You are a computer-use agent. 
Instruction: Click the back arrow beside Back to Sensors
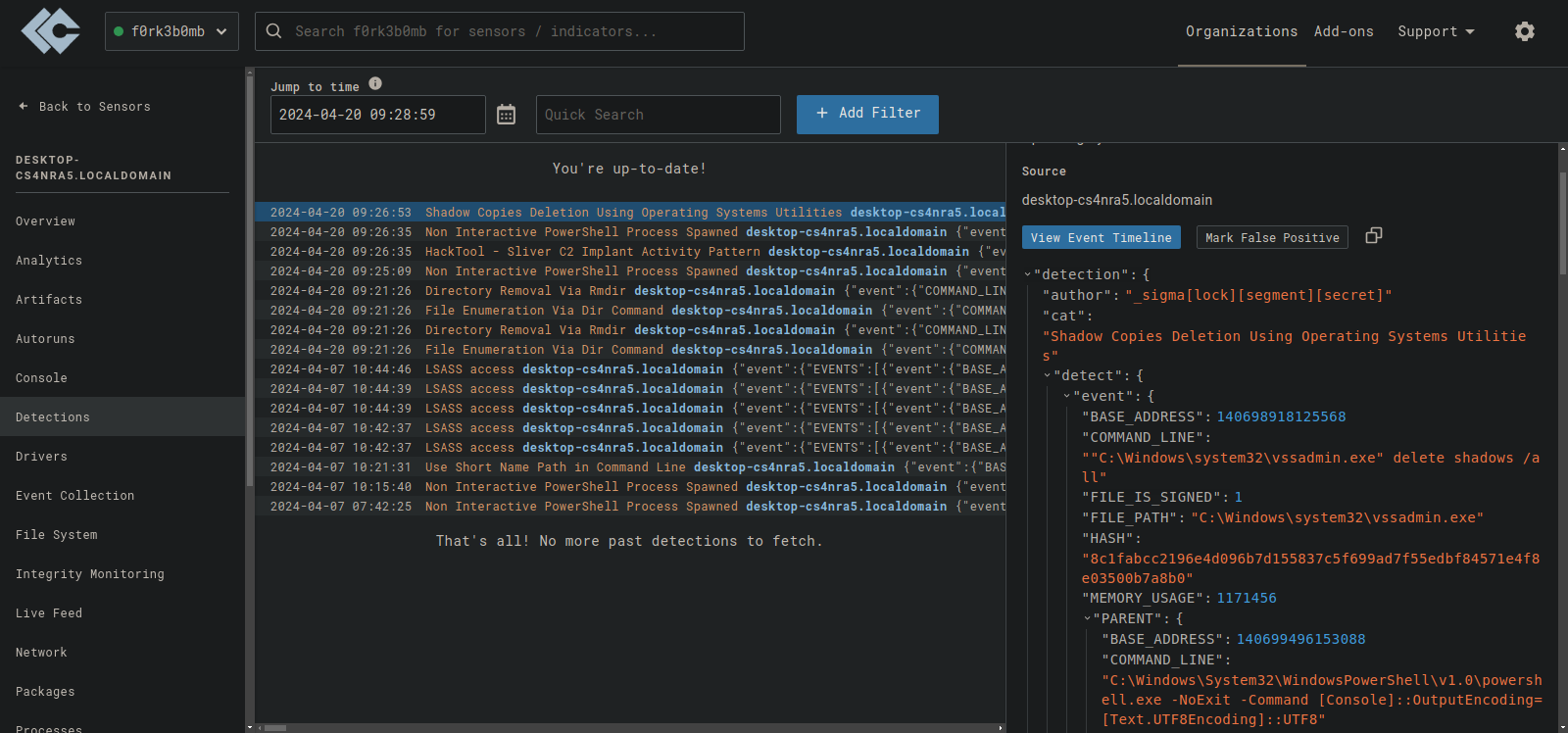coord(23,106)
